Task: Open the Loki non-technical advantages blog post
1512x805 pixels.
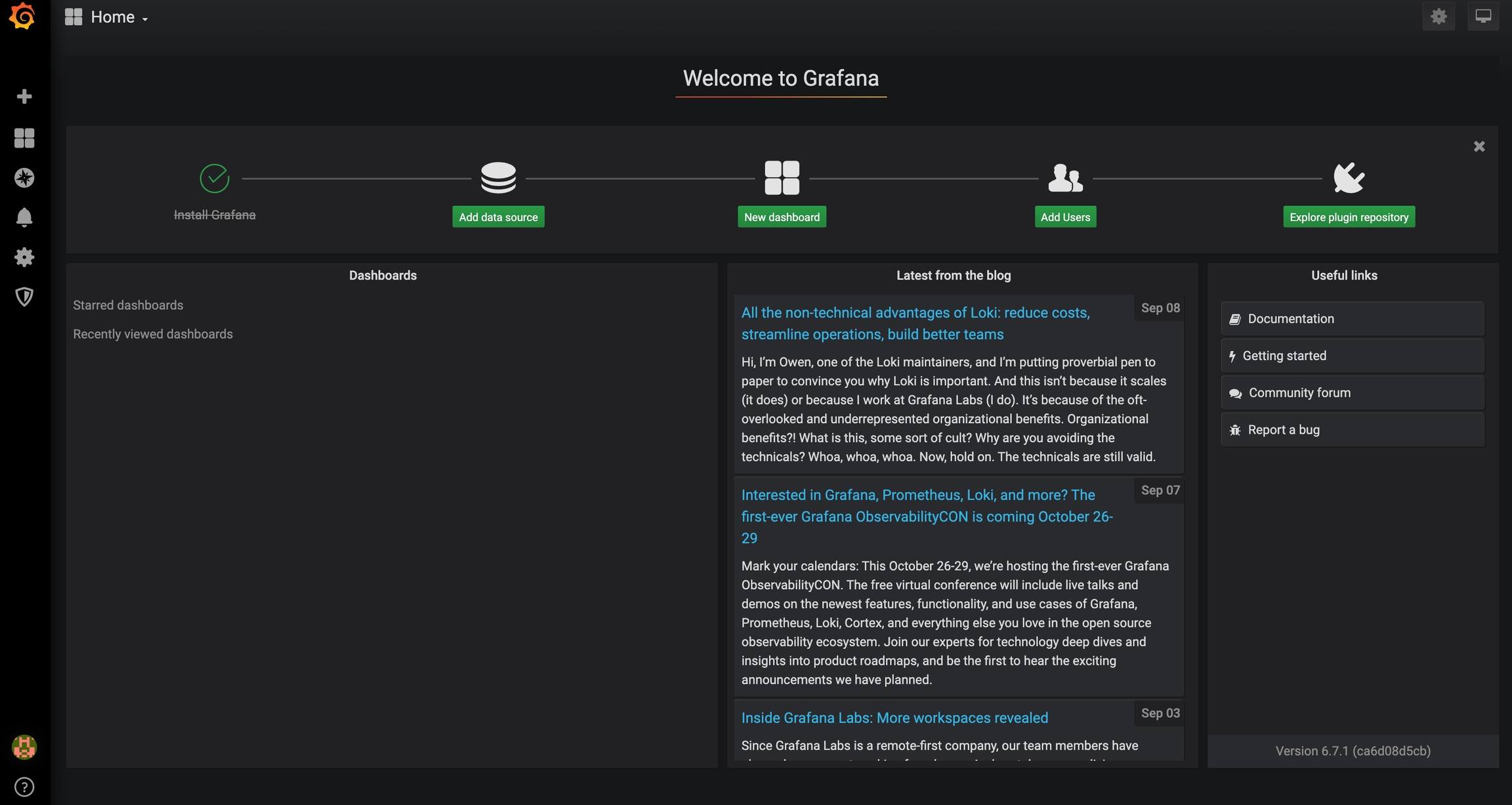Action: coord(915,323)
